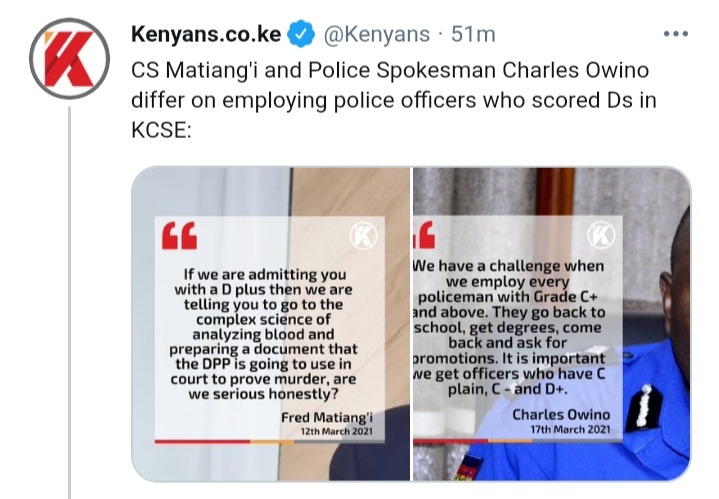Open the Fred Matiang'i quote image

click(x=271, y=324)
